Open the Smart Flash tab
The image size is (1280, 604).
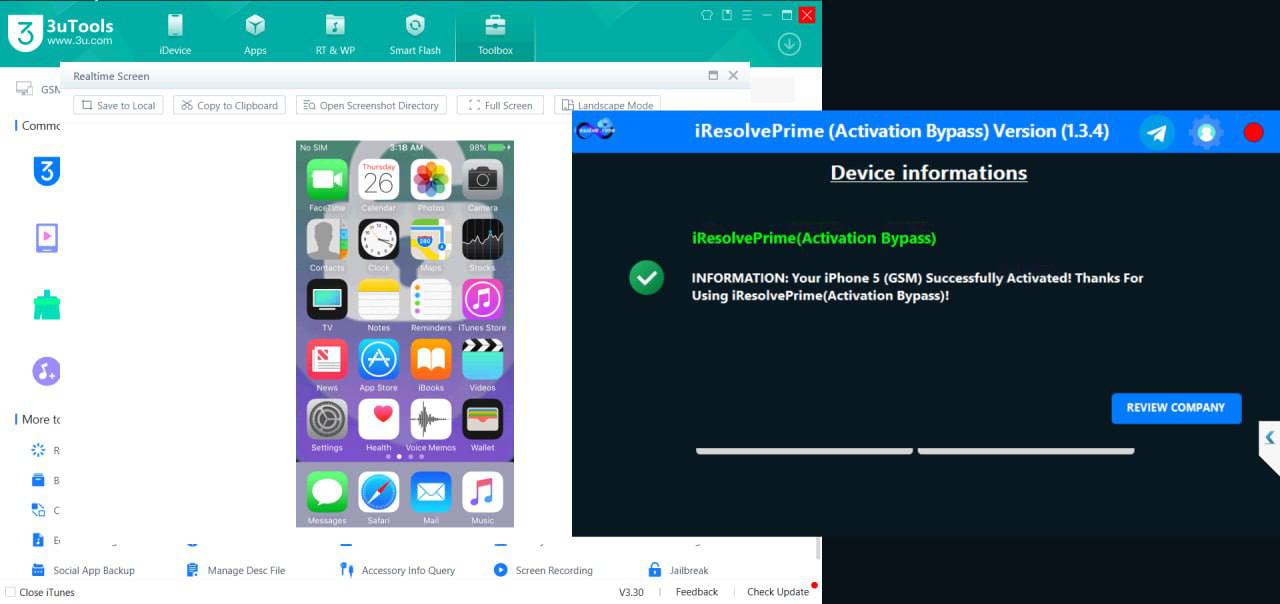(x=415, y=35)
